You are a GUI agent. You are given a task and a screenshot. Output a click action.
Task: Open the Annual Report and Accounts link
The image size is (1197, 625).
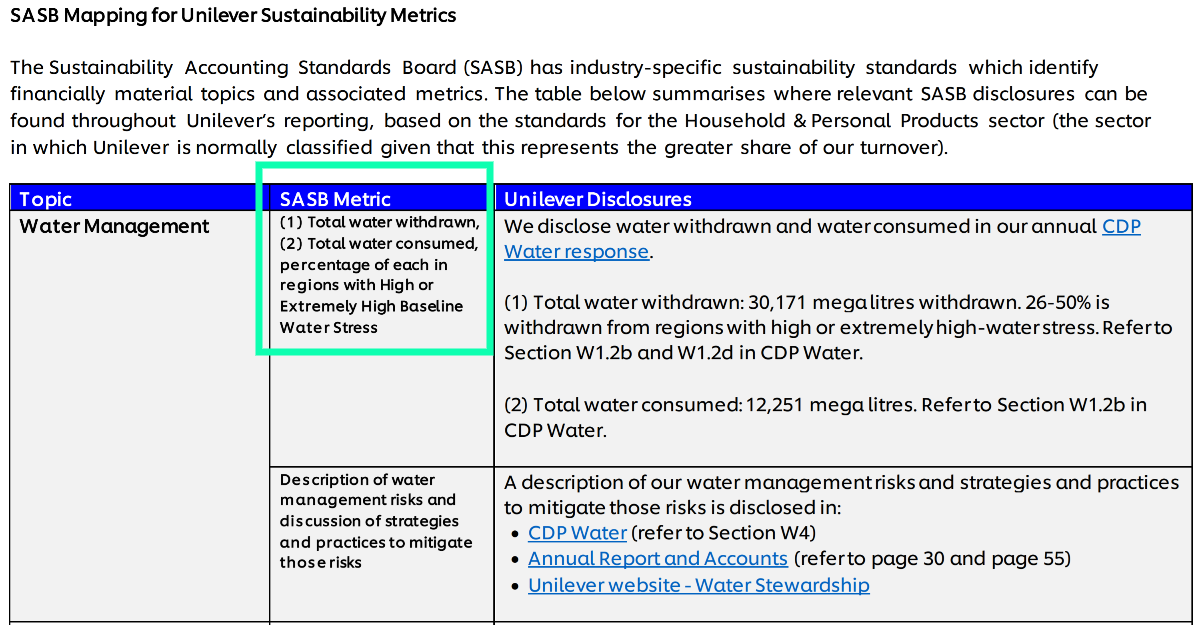pos(657,559)
